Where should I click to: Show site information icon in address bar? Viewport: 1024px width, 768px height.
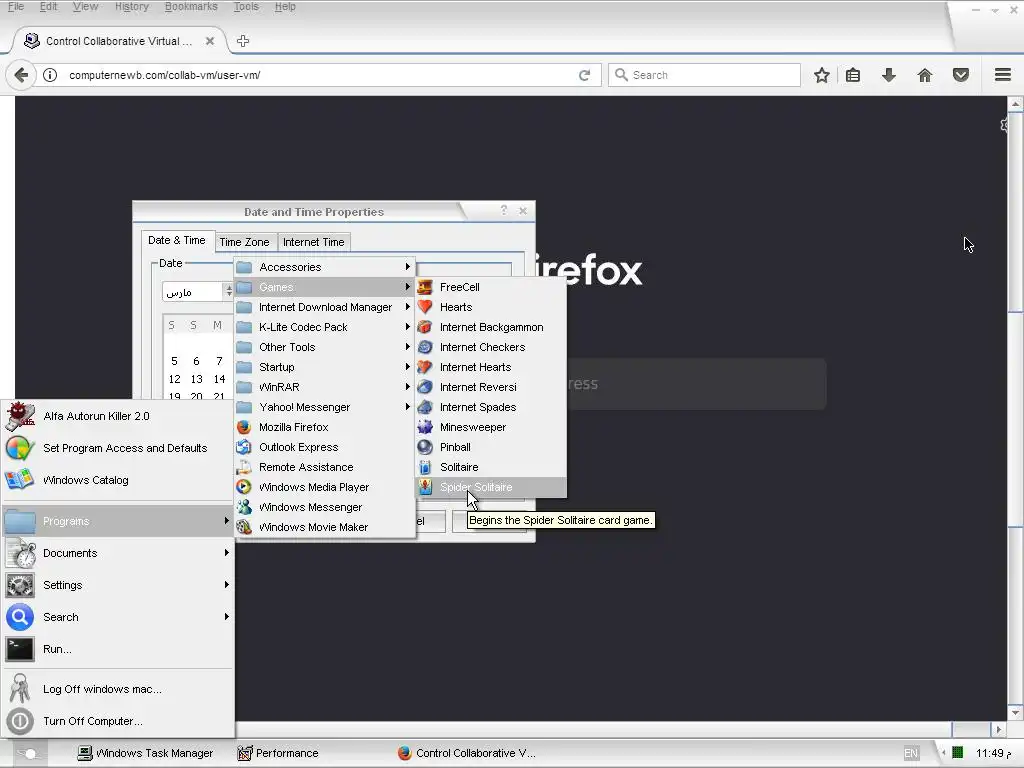(50, 75)
